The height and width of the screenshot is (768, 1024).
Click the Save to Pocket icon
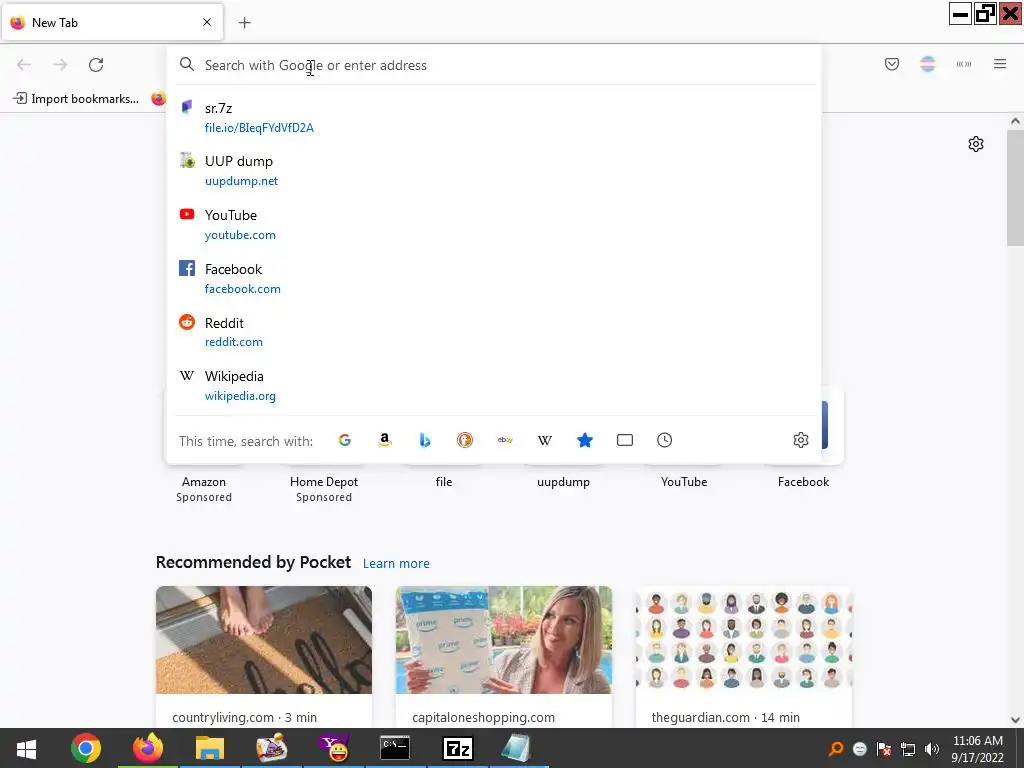[891, 64]
